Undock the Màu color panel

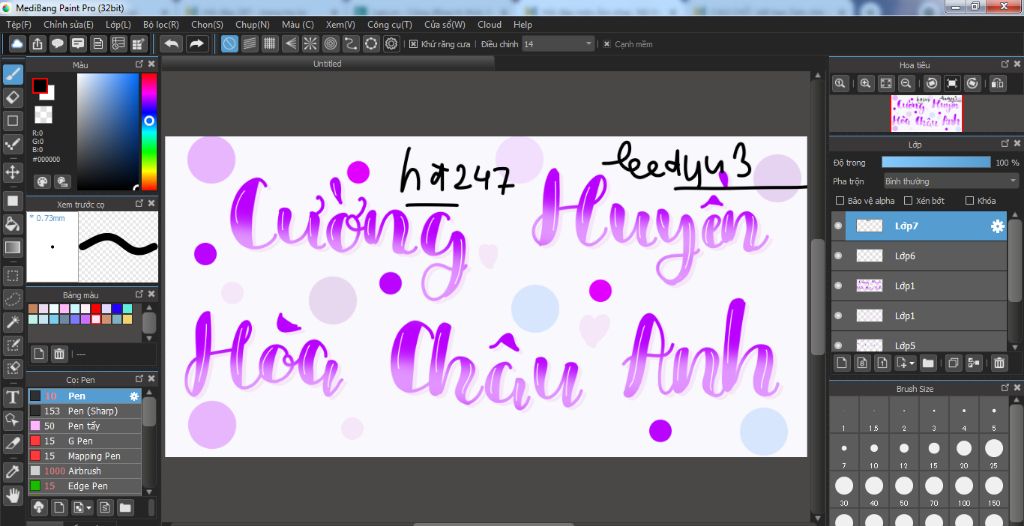coord(139,64)
